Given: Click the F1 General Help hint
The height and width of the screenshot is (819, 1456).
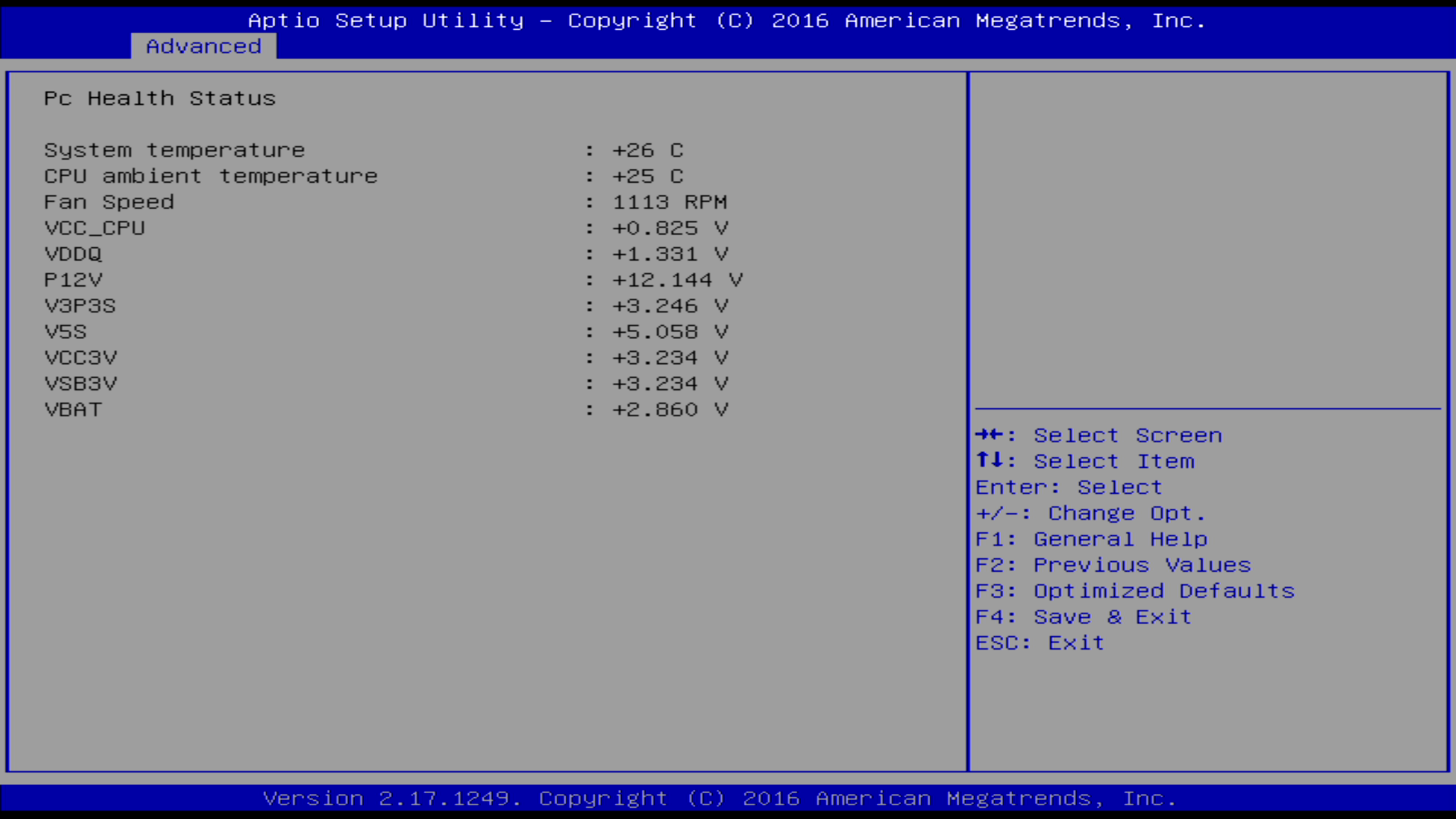Looking at the screenshot, I should (x=1090, y=539).
